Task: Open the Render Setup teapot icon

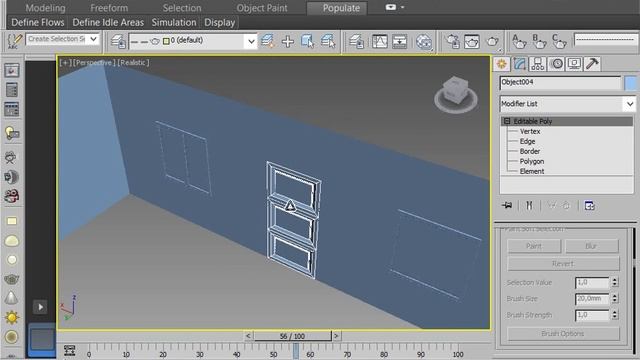Action: pyautogui.click(x=452, y=41)
